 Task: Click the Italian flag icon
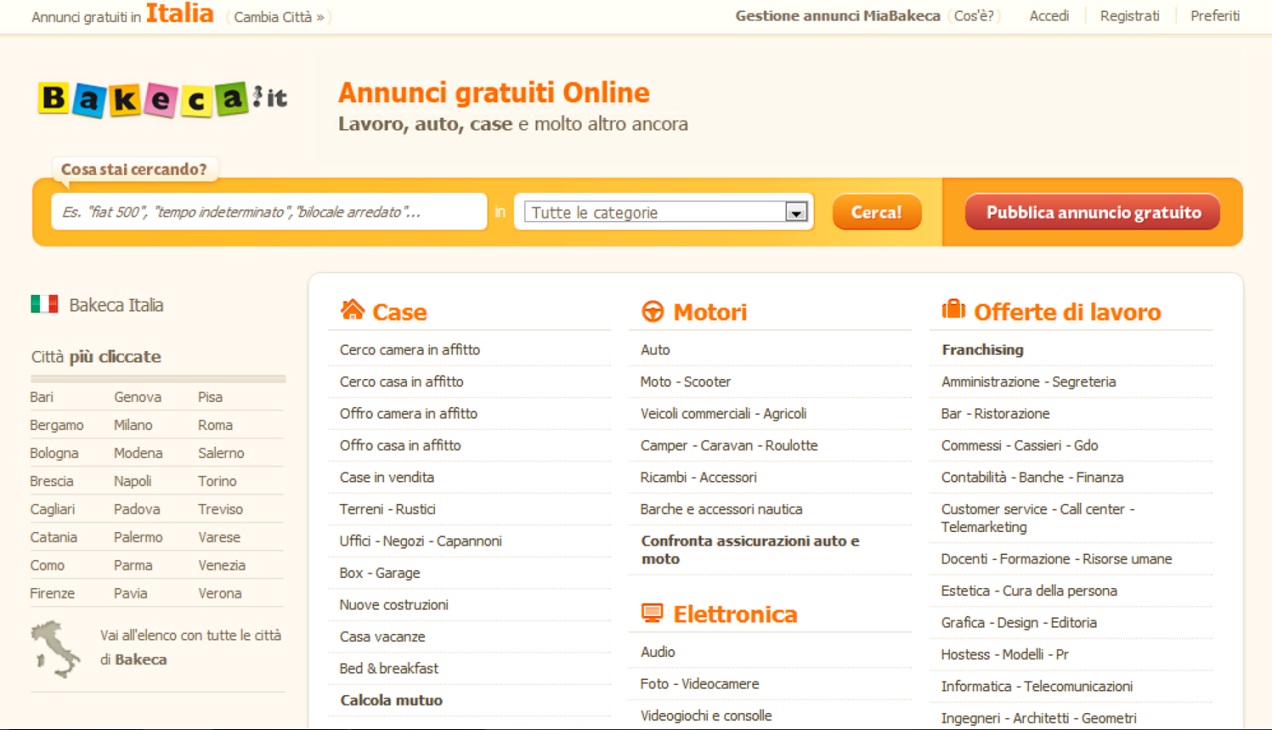pyautogui.click(x=44, y=304)
